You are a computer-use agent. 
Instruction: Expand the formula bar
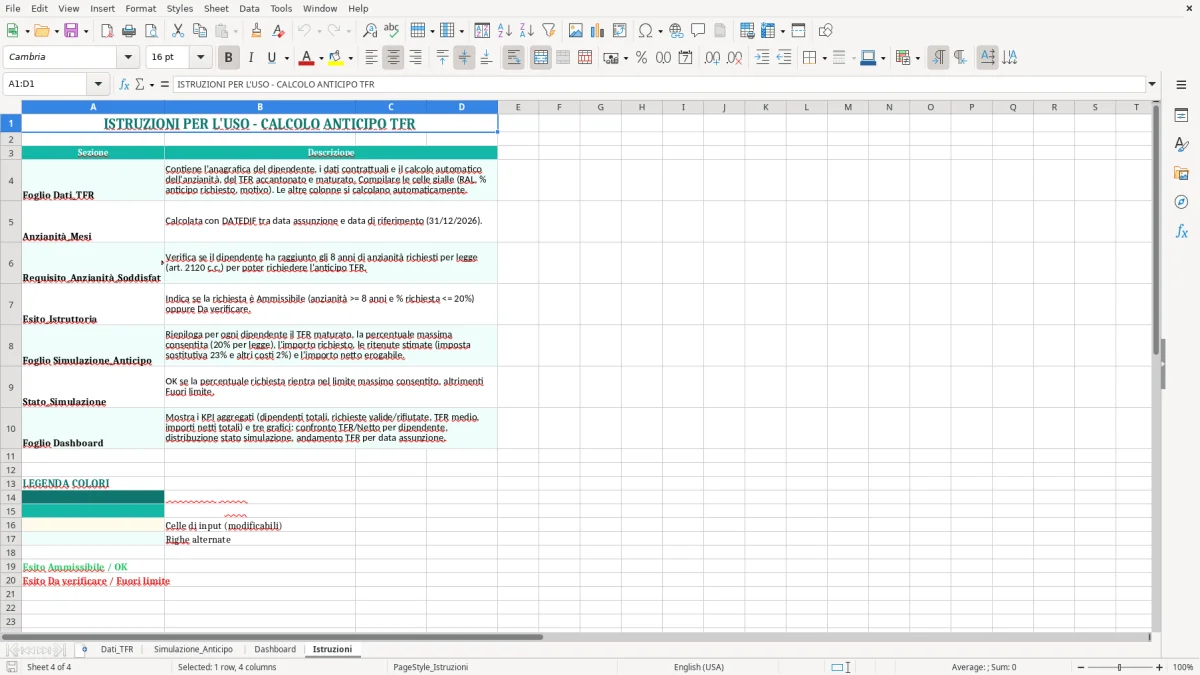[x=1152, y=85]
